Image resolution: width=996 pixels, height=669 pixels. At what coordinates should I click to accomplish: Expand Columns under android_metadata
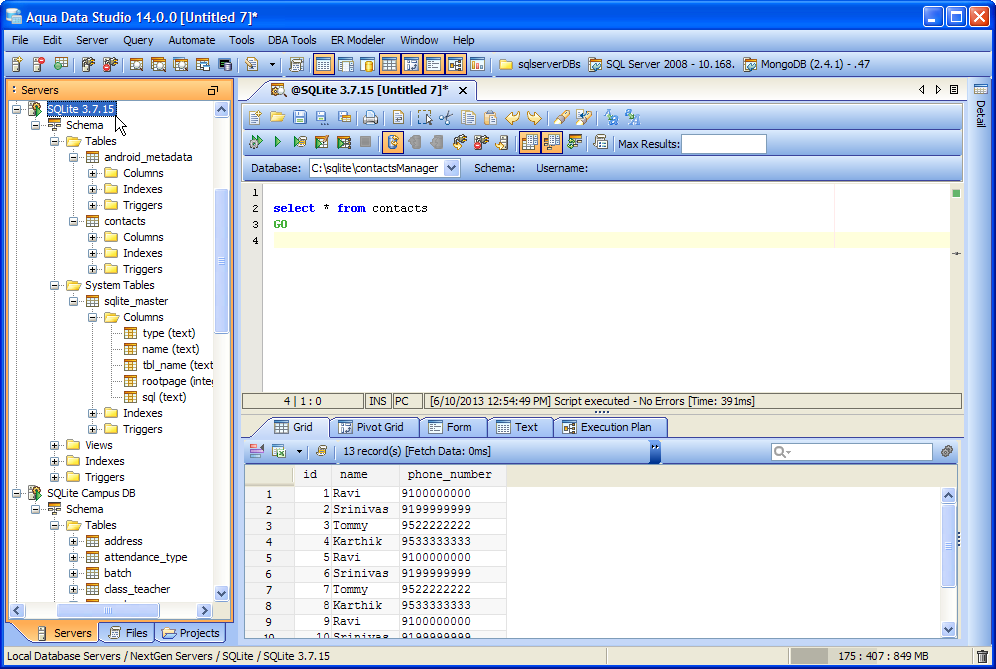pyautogui.click(x=93, y=173)
